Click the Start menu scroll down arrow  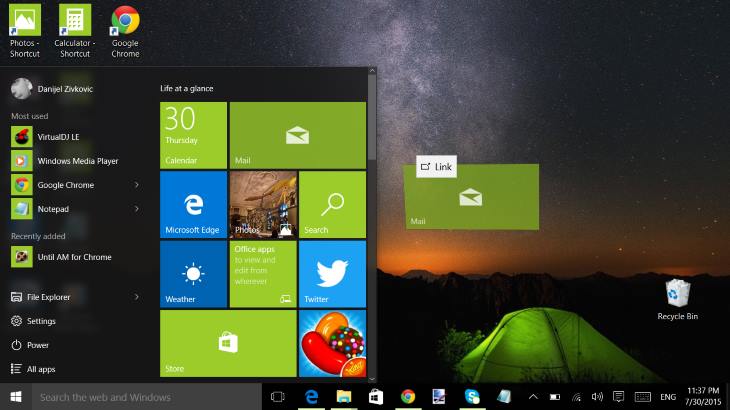coord(372,379)
